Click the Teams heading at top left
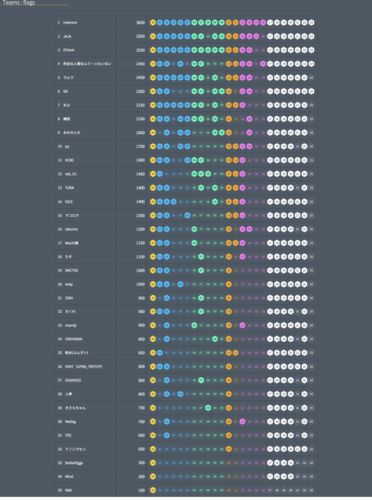The width and height of the screenshot is (372, 500). point(19,3)
